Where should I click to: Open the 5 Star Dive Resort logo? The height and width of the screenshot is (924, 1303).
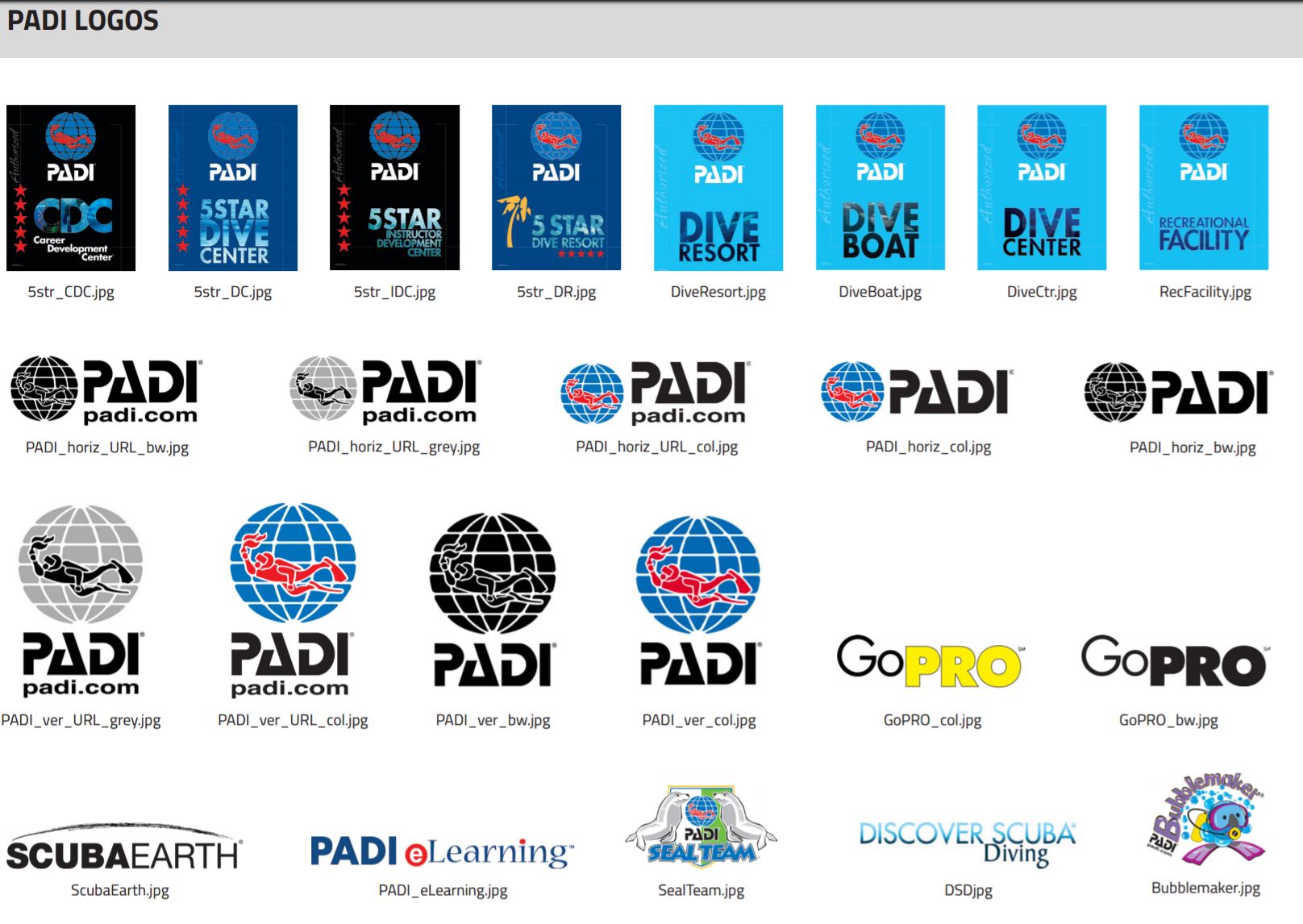coord(556,188)
